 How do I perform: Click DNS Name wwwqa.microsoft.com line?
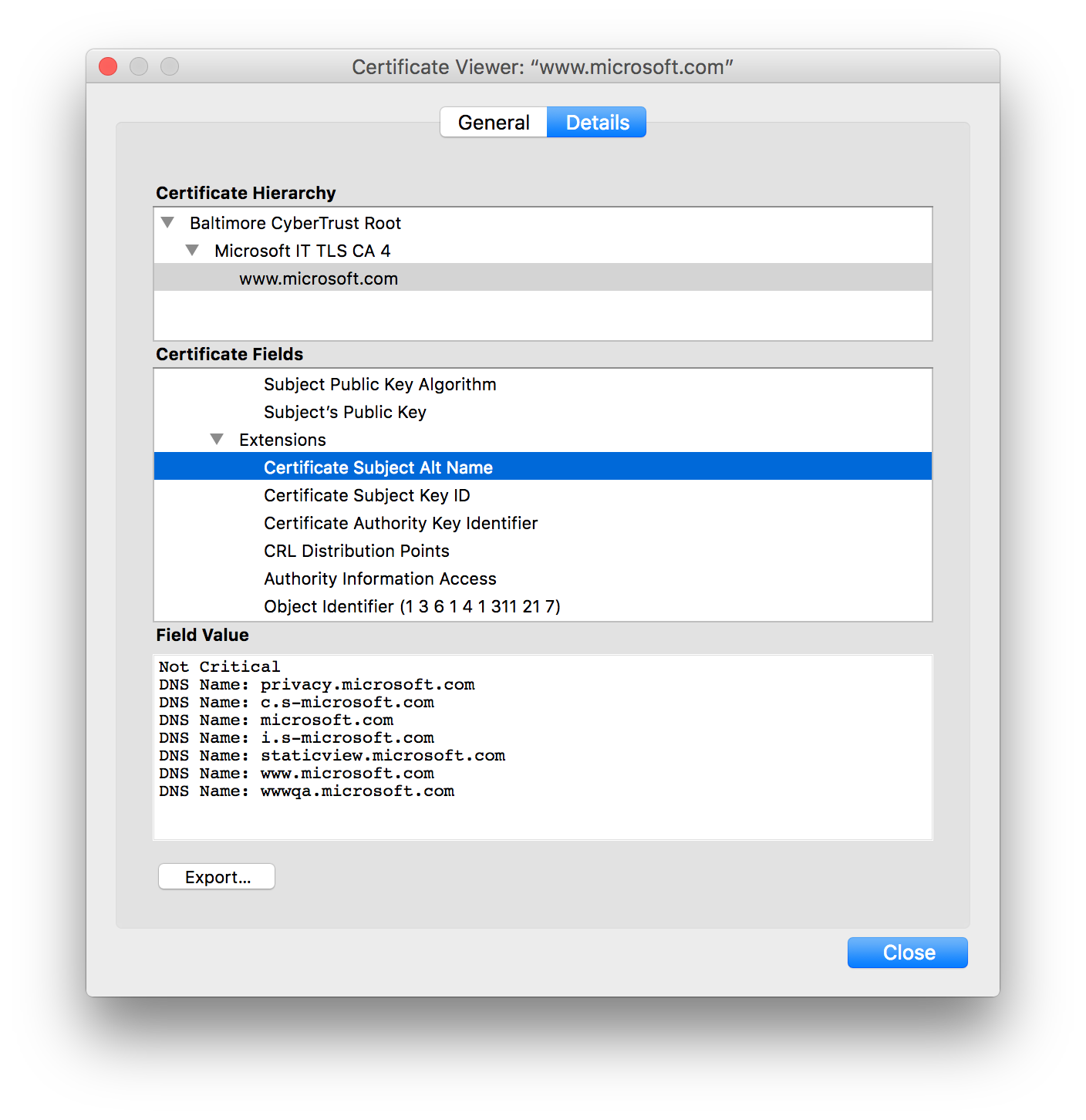306,791
